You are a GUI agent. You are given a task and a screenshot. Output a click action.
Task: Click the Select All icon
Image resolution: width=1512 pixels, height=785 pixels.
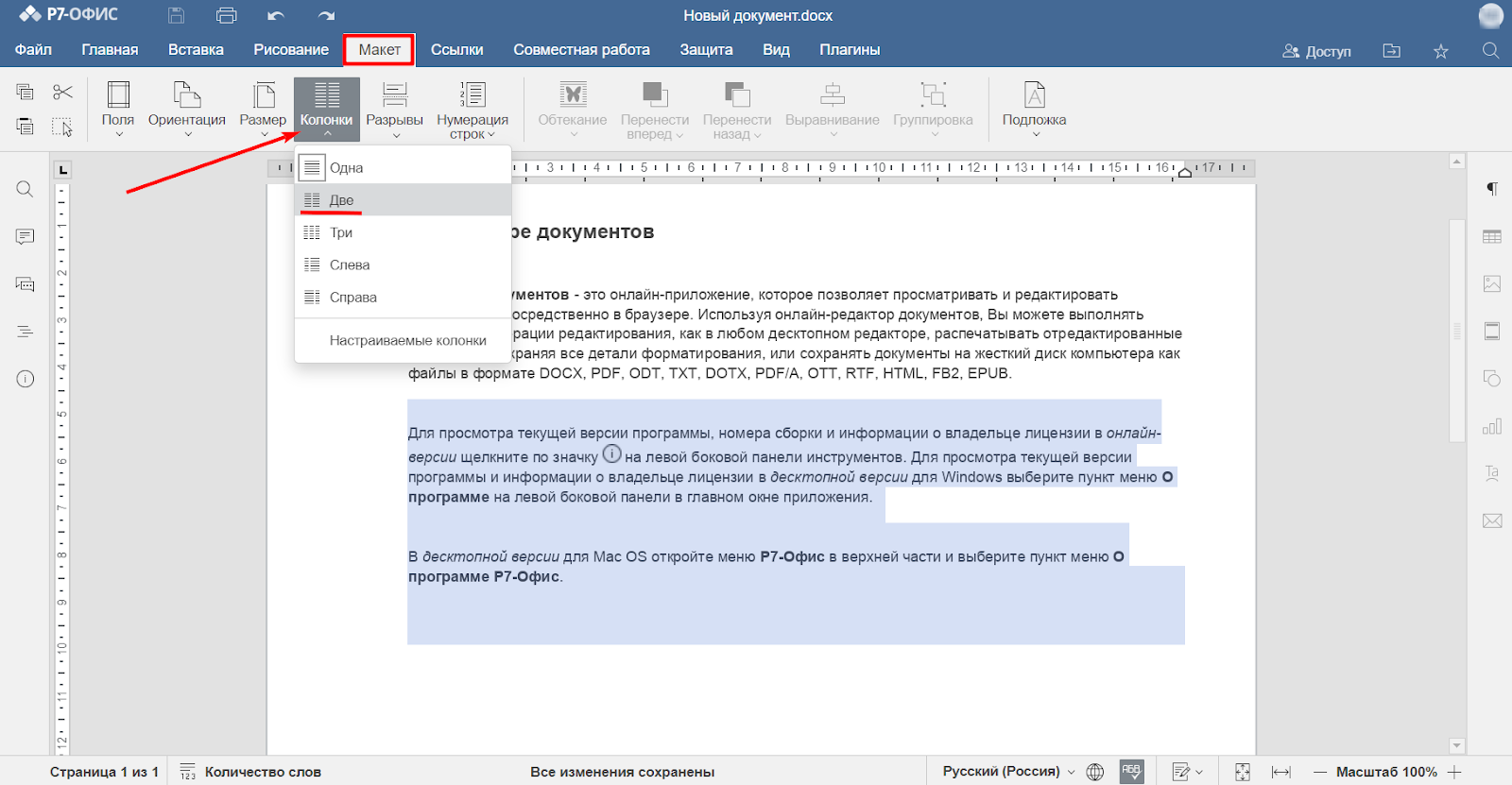(62, 127)
